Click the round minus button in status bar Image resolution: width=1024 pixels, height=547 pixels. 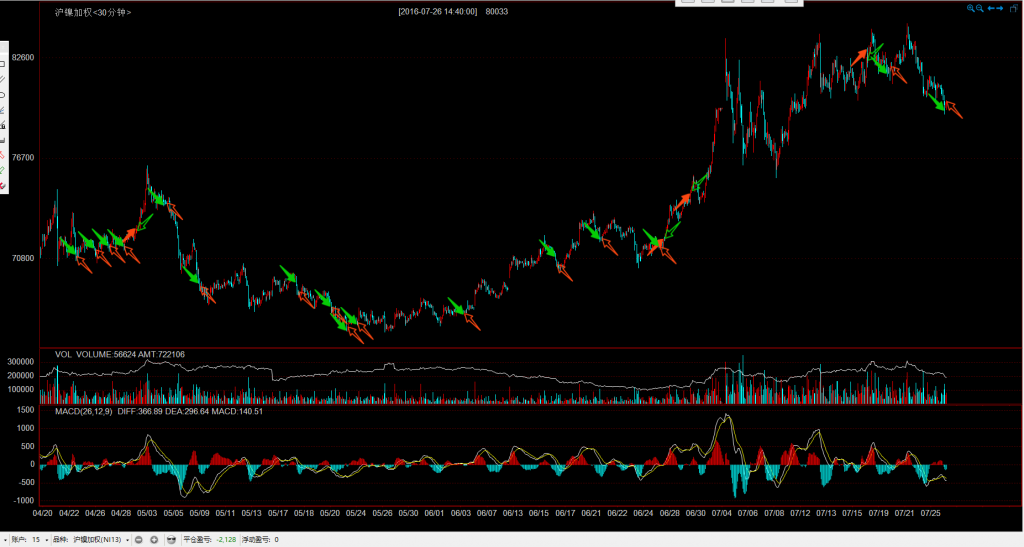coord(139,539)
